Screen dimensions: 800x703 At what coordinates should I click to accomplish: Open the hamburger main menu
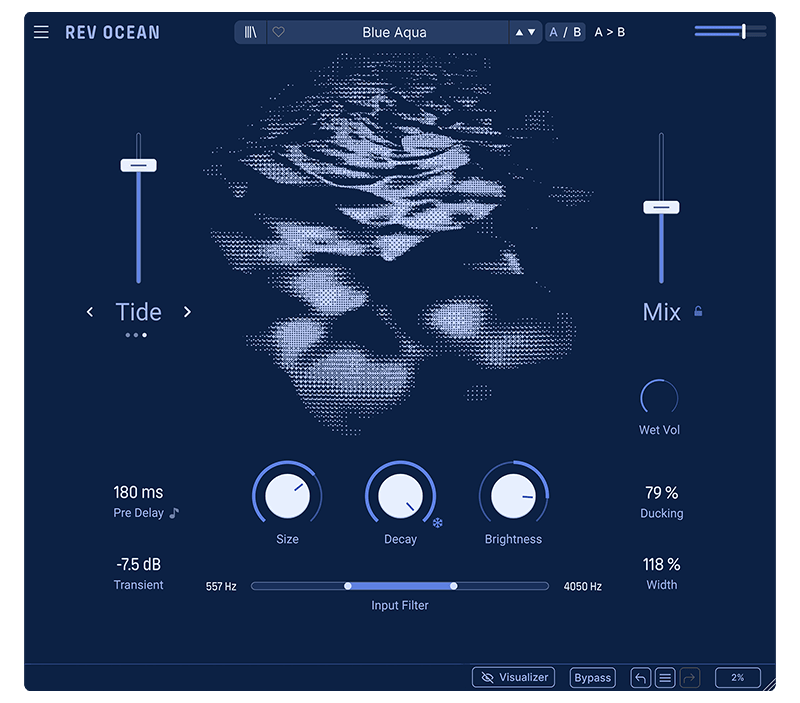pyautogui.click(x=41, y=32)
